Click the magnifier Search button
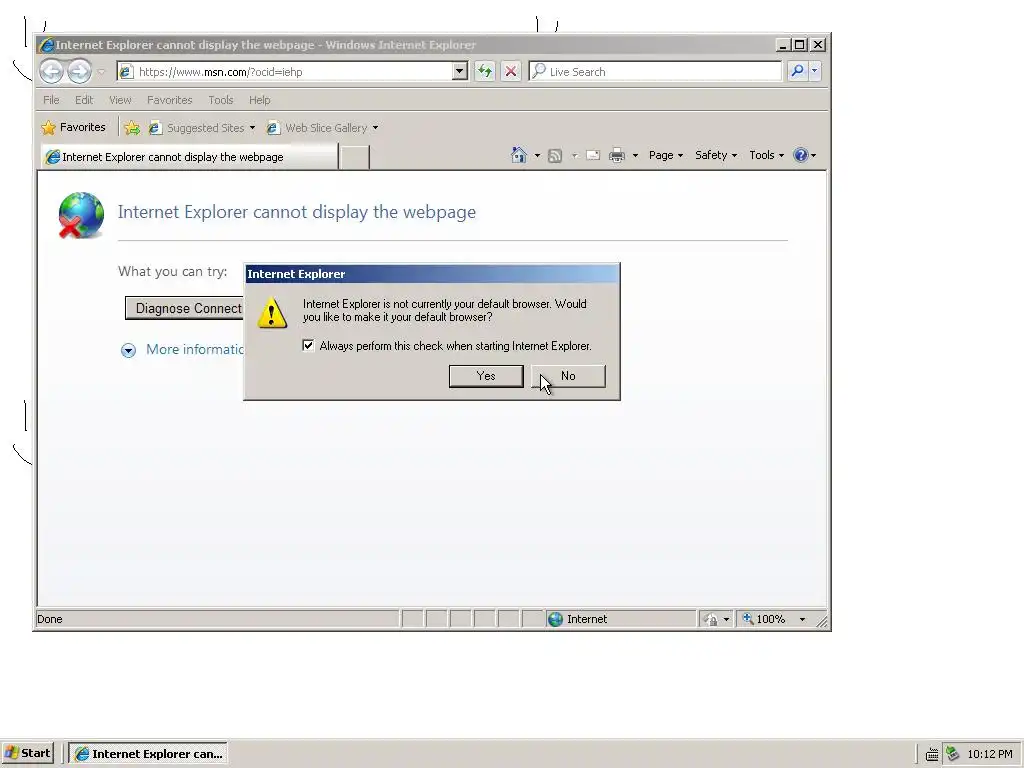Viewport: 1024px width, 768px height. (x=797, y=71)
